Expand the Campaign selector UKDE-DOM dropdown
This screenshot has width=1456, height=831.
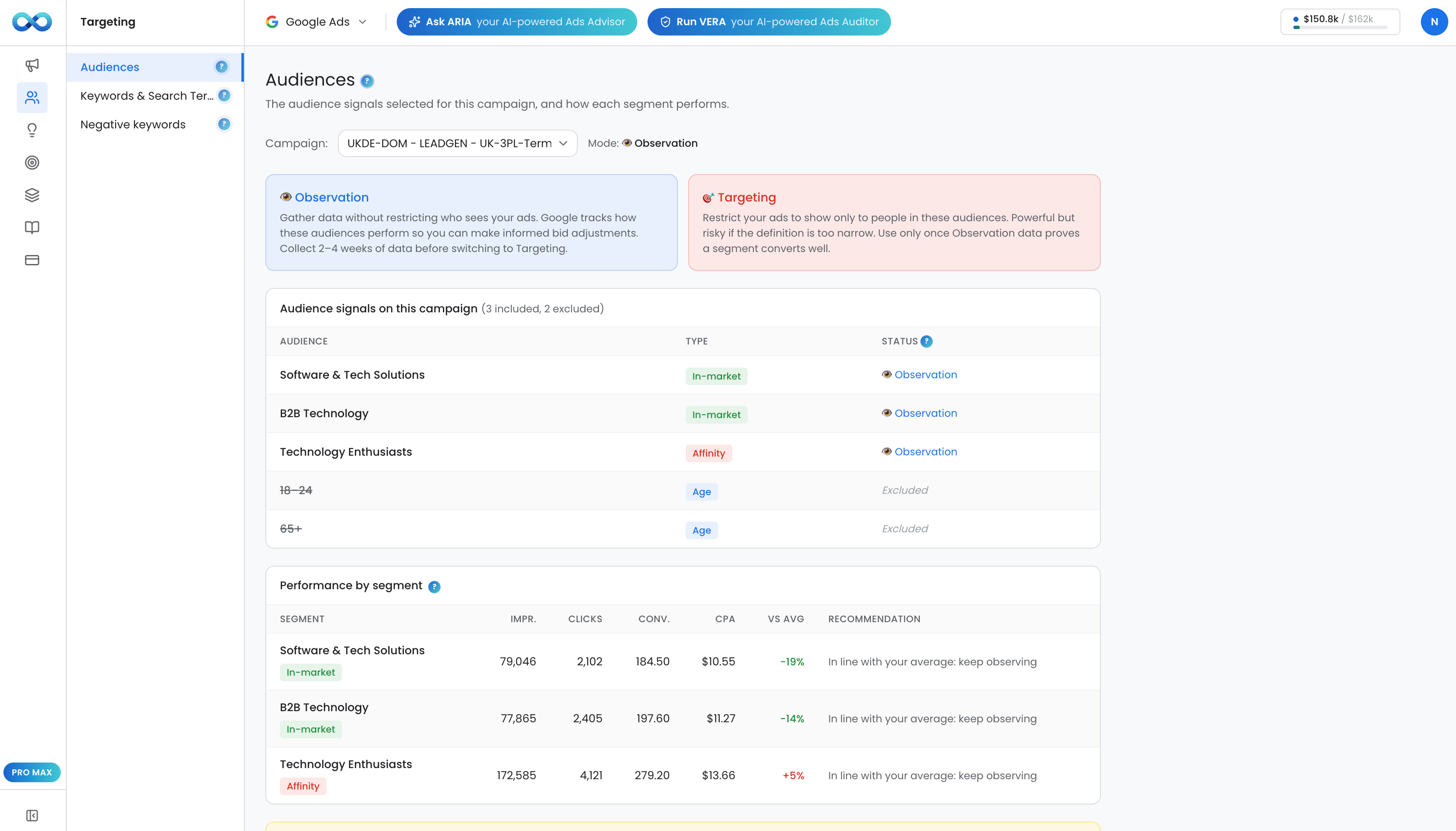coord(457,143)
